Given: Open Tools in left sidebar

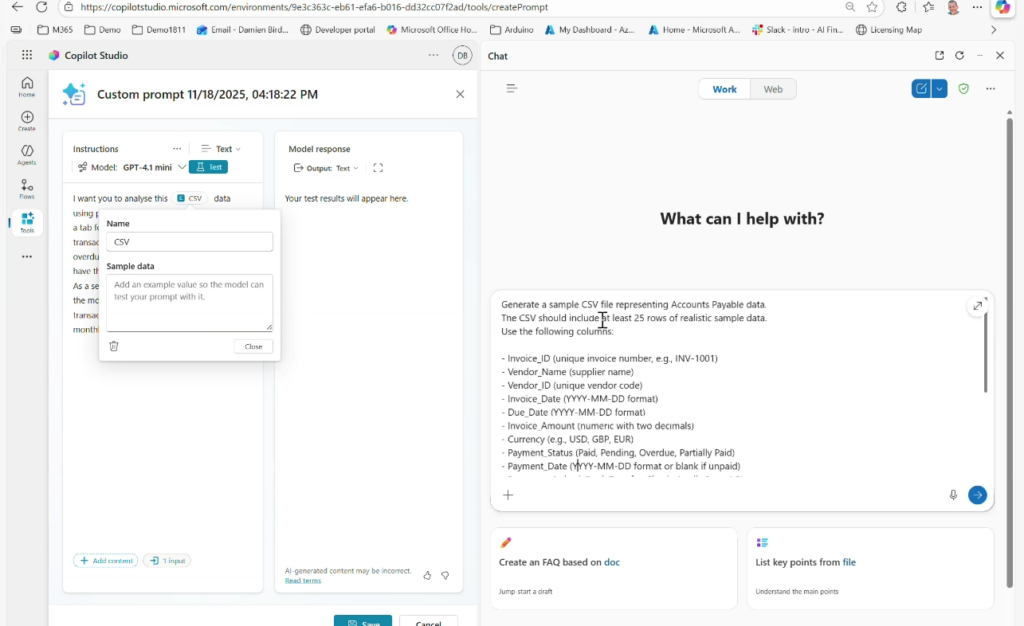Looking at the screenshot, I should [x=27, y=223].
